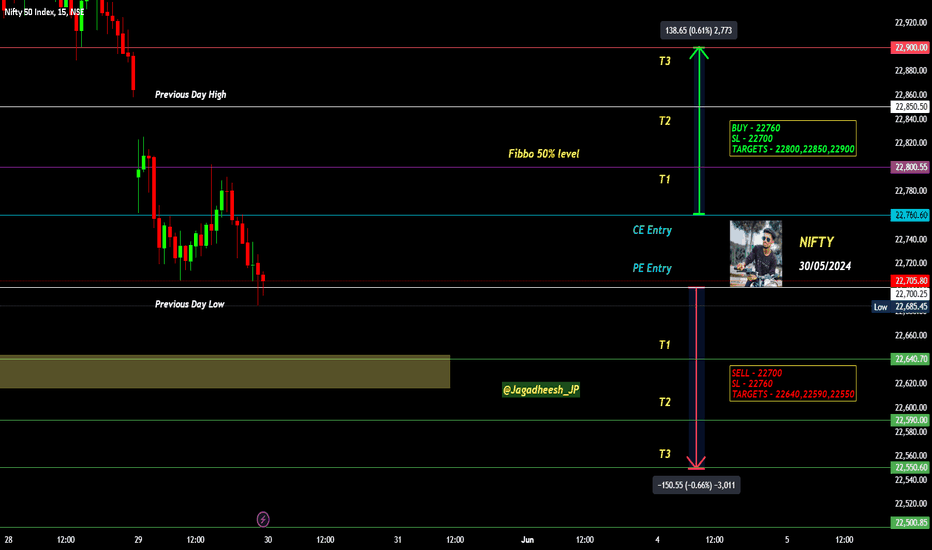Select the purple 22,800.55 price label
Image resolution: width=932 pixels, height=550 pixels.
click(x=909, y=167)
